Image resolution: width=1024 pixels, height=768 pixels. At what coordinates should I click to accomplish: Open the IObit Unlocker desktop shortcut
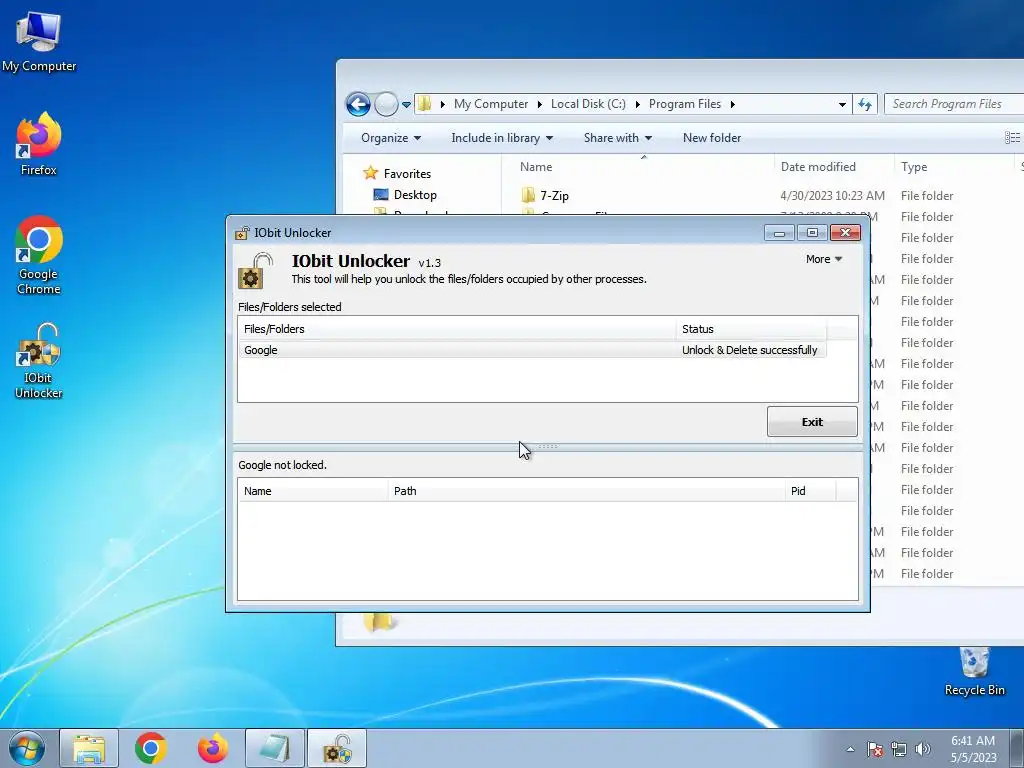[39, 360]
